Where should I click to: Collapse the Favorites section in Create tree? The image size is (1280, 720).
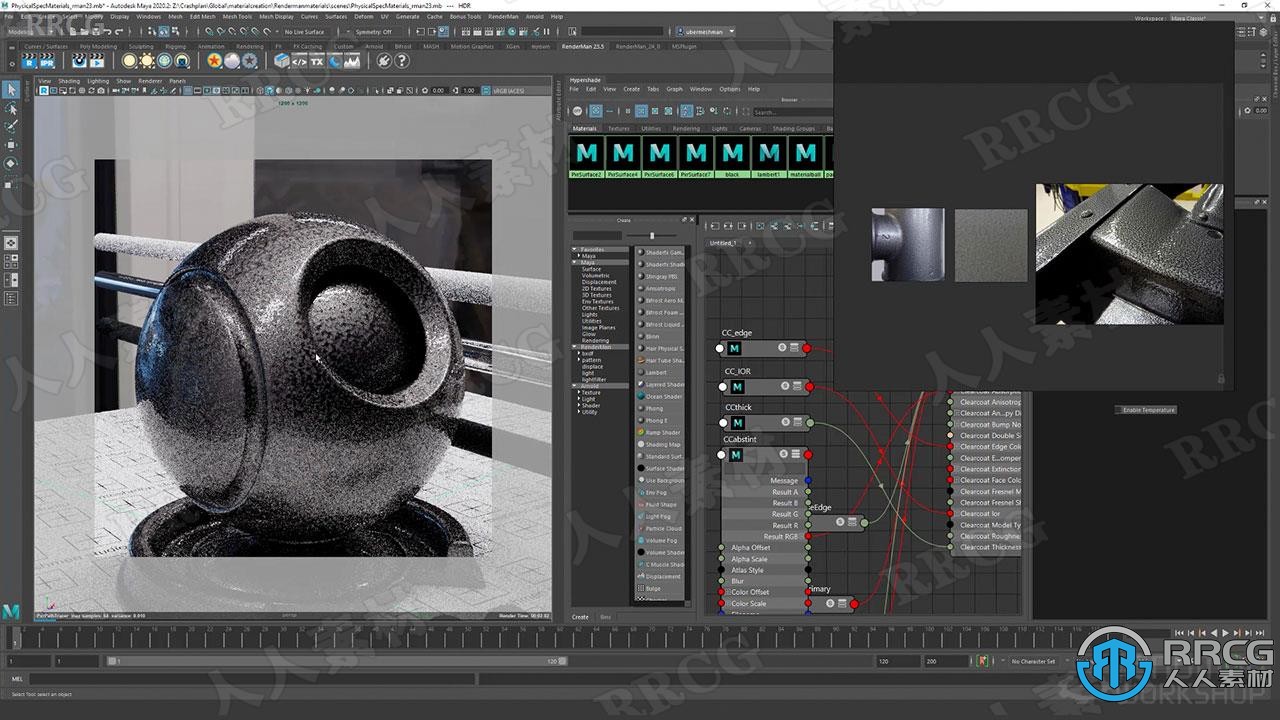575,249
